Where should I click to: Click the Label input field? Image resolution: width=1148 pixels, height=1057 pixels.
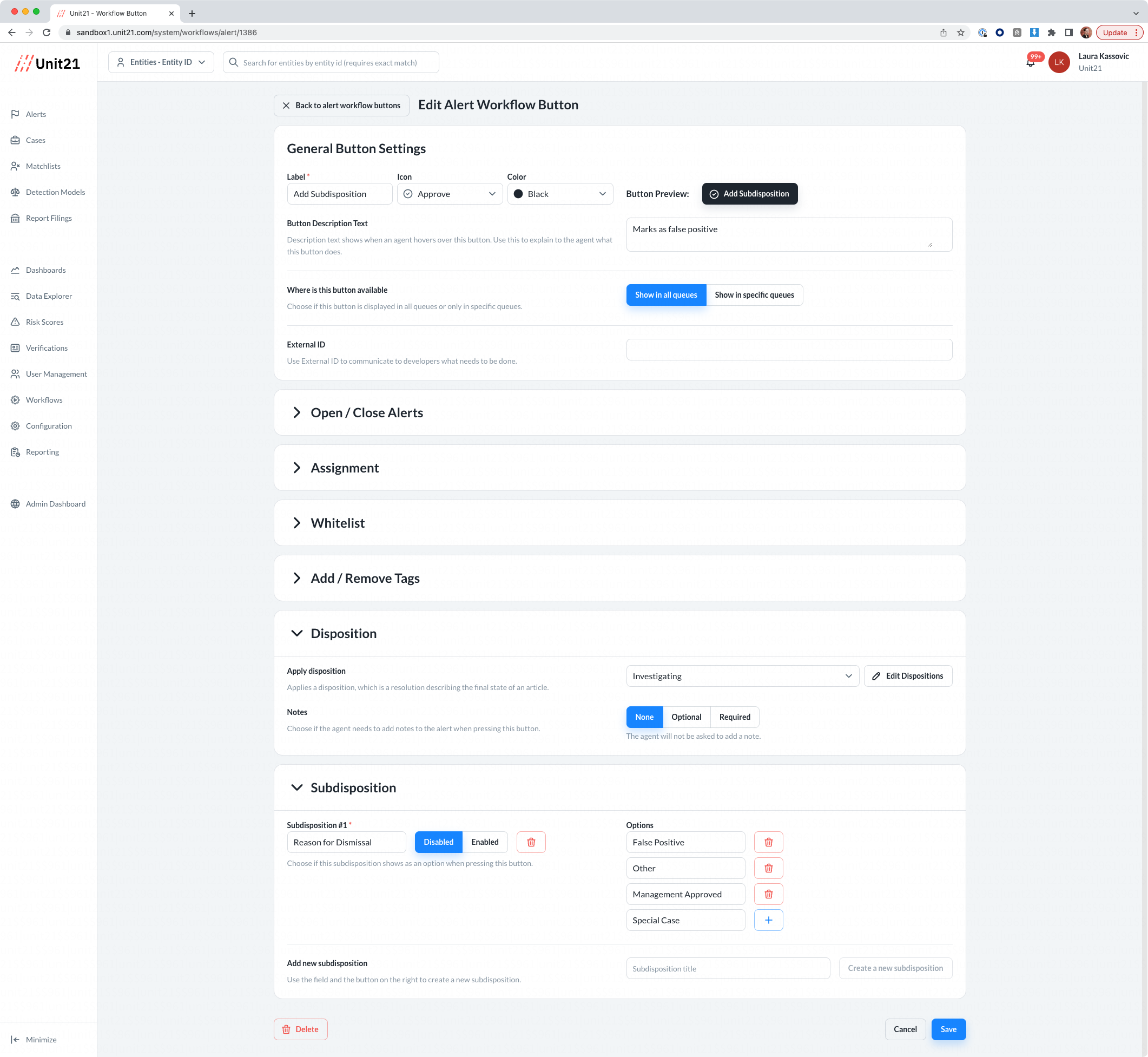click(x=340, y=194)
